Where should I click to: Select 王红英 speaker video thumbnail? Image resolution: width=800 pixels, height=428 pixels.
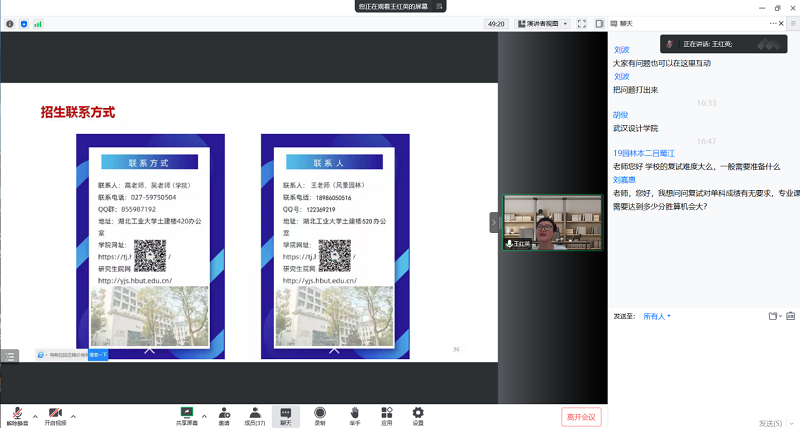point(553,222)
